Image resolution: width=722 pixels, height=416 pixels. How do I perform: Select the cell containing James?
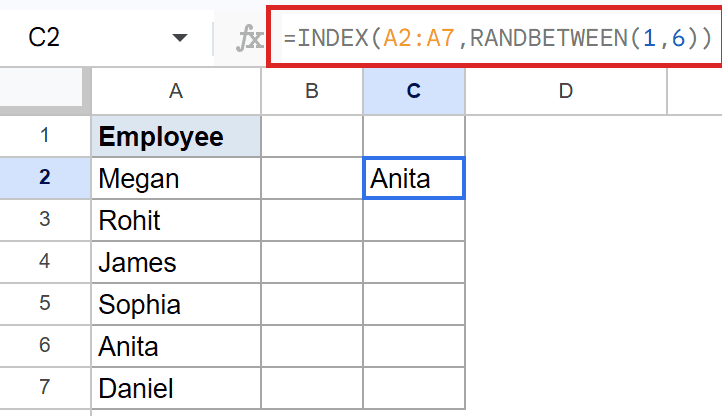point(176,262)
